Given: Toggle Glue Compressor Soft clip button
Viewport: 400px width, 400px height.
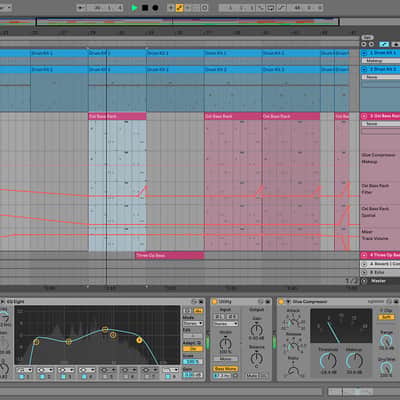Looking at the screenshot, I should click(386, 317).
